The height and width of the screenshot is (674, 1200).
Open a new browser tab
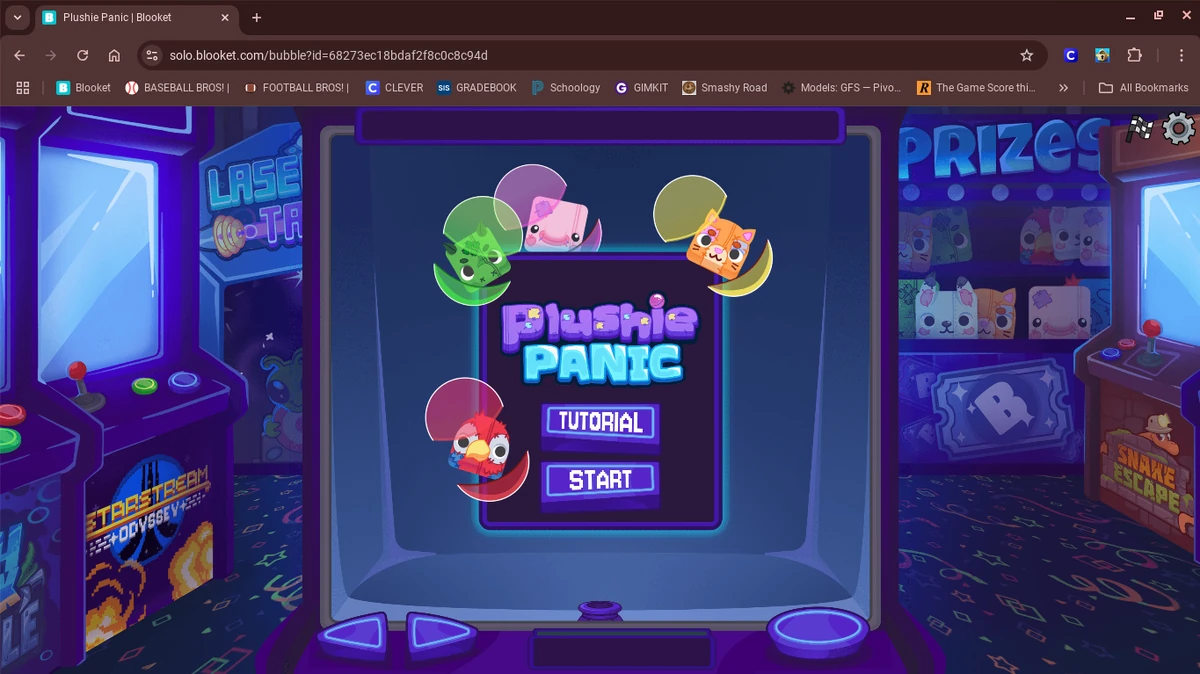tap(254, 17)
